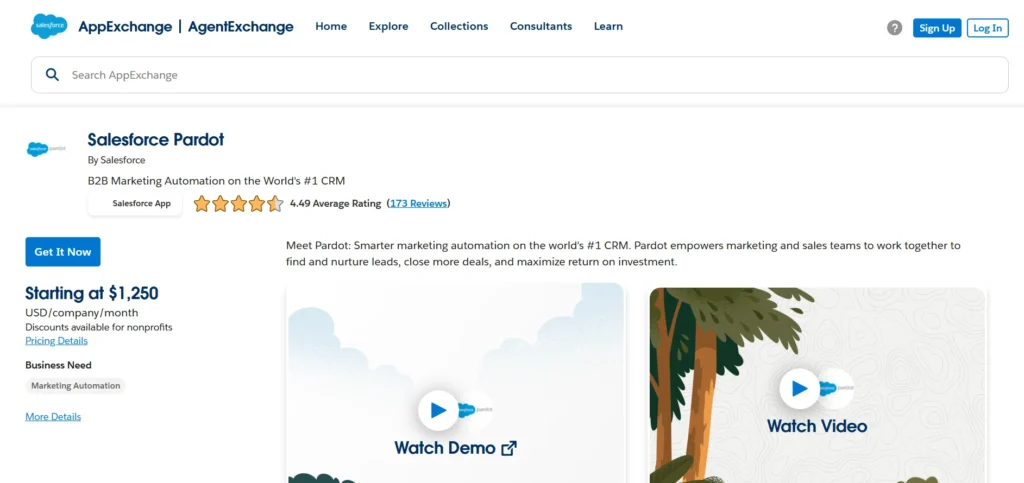Viewport: 1024px width, 483px height.
Task: Open the Collections menu item
Action: tap(459, 27)
